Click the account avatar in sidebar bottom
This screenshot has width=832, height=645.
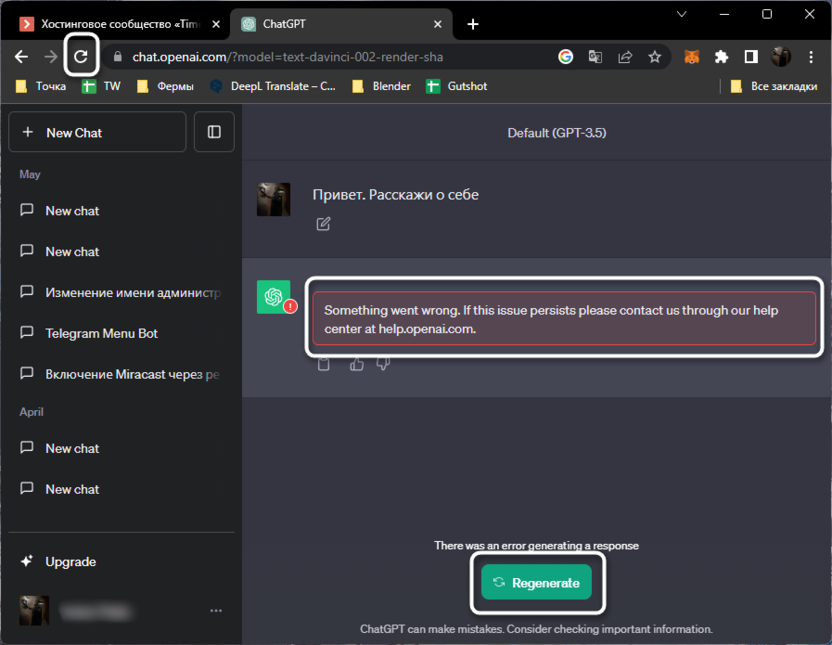coord(34,611)
